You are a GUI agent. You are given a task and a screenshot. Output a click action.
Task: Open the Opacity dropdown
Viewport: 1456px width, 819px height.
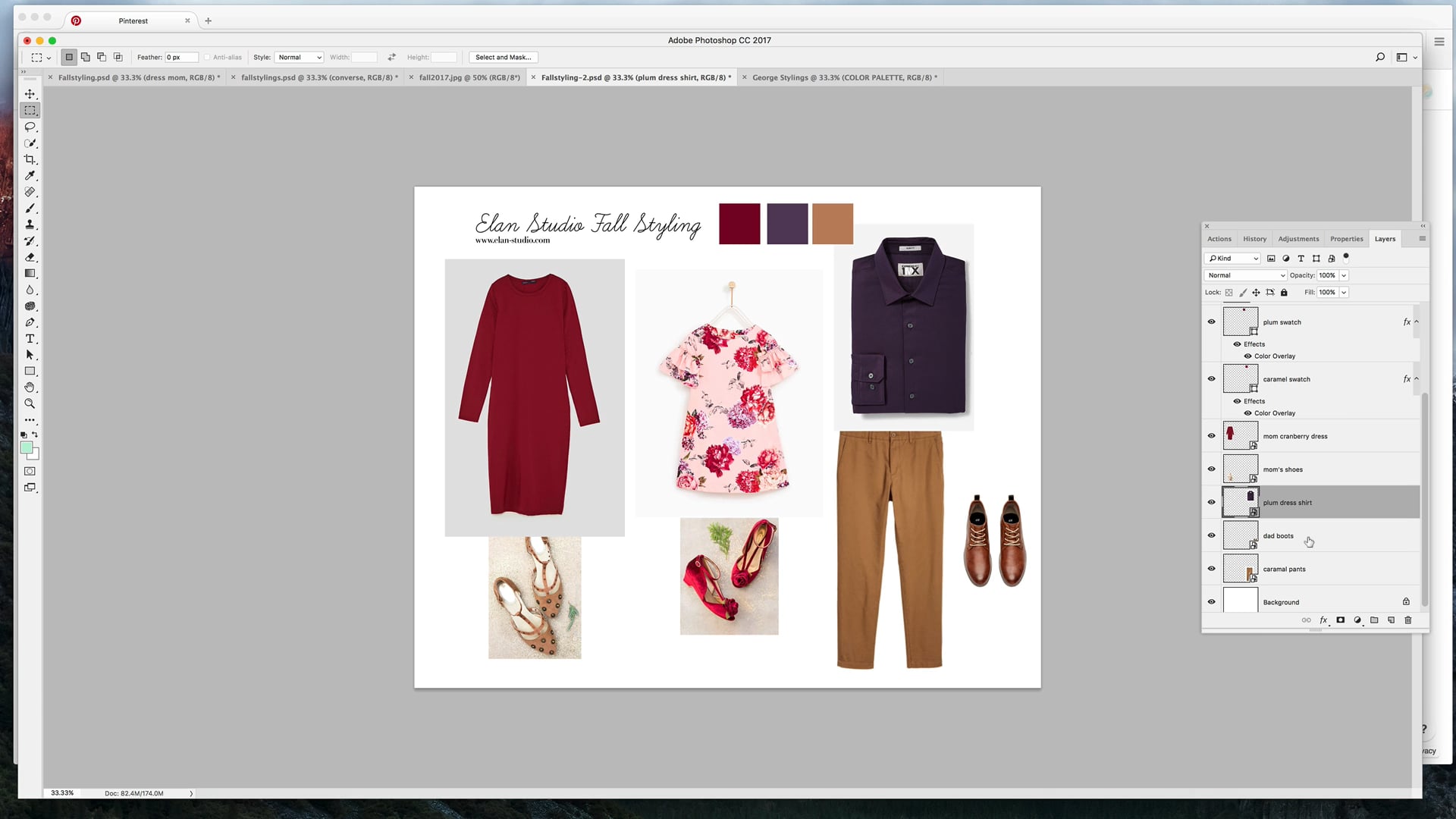1343,275
